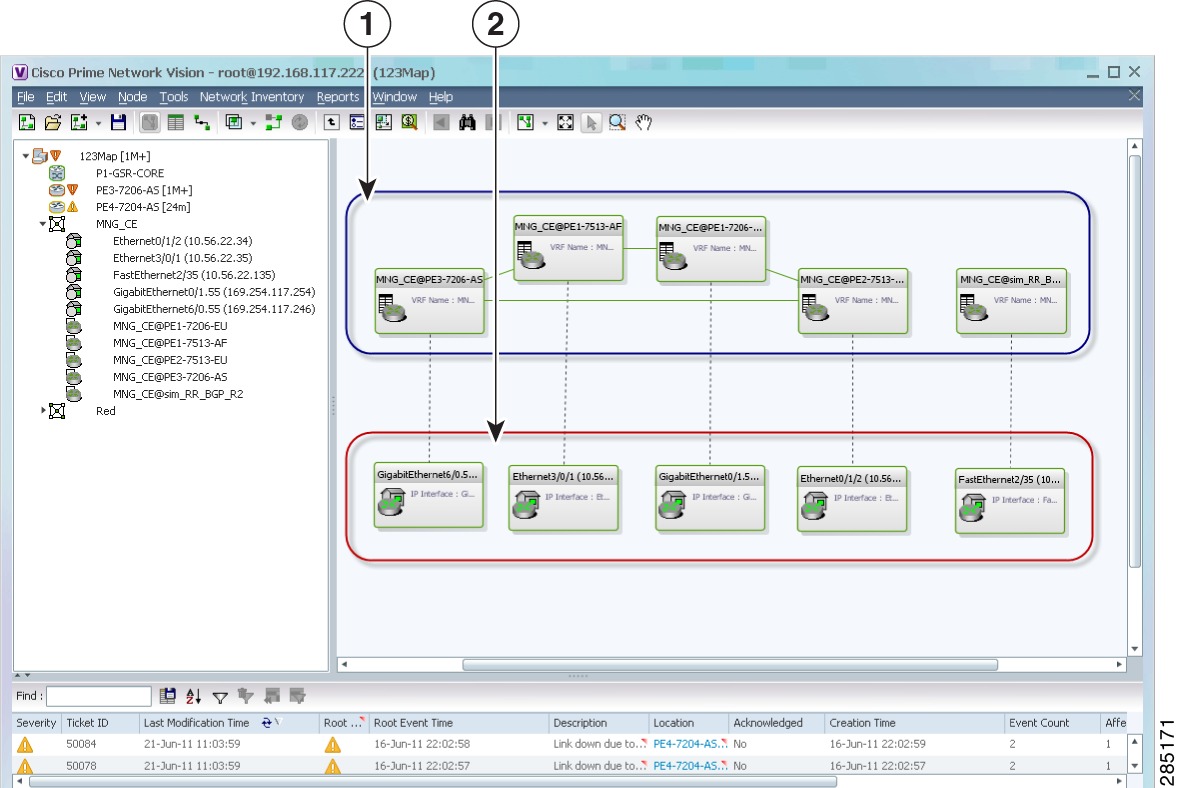The image size is (1179, 788).
Task: Click the Save as Image icon
Action: click(x=383, y=123)
